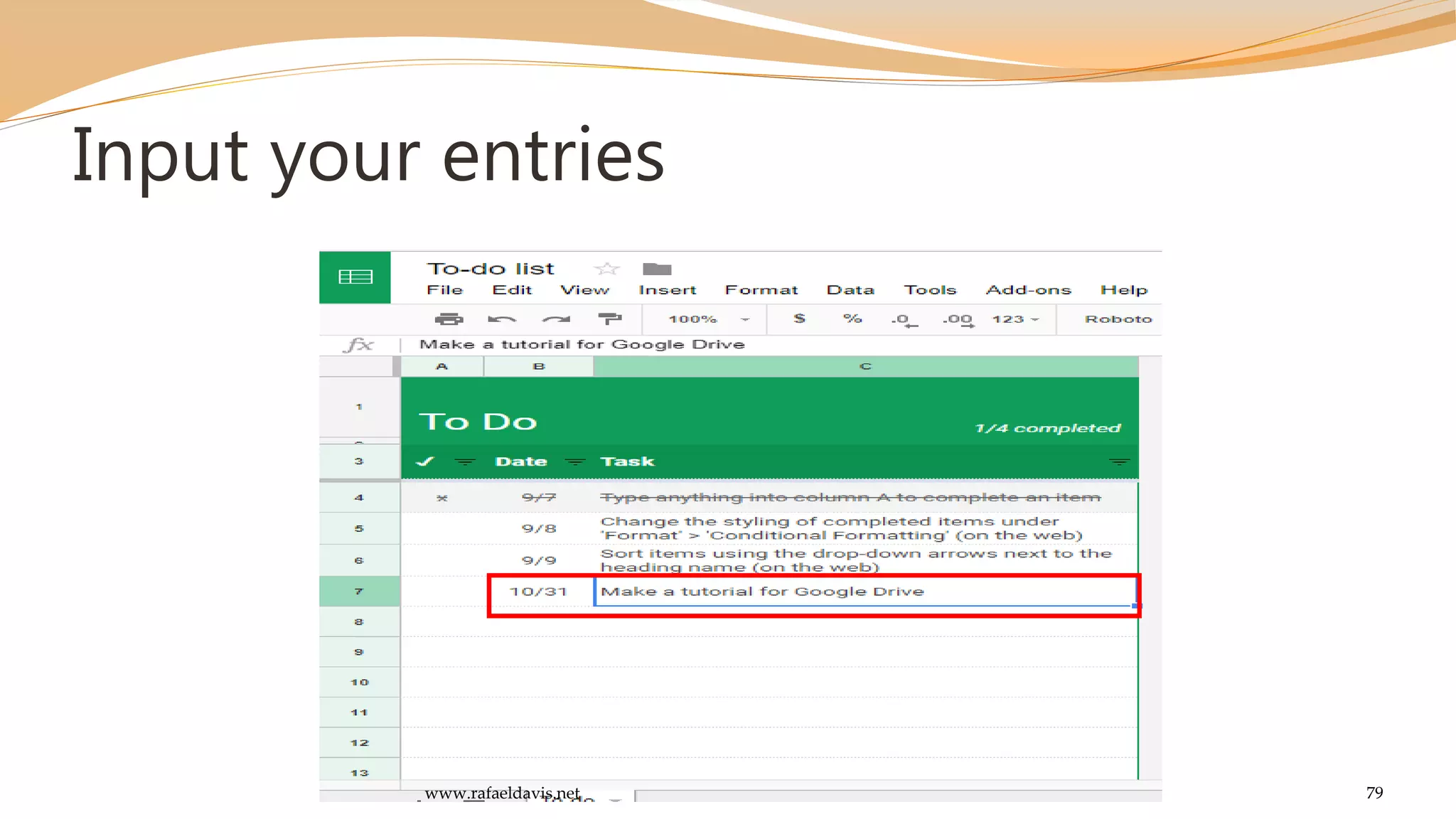
Task: Click the move-to-folder icon
Action: click(657, 269)
